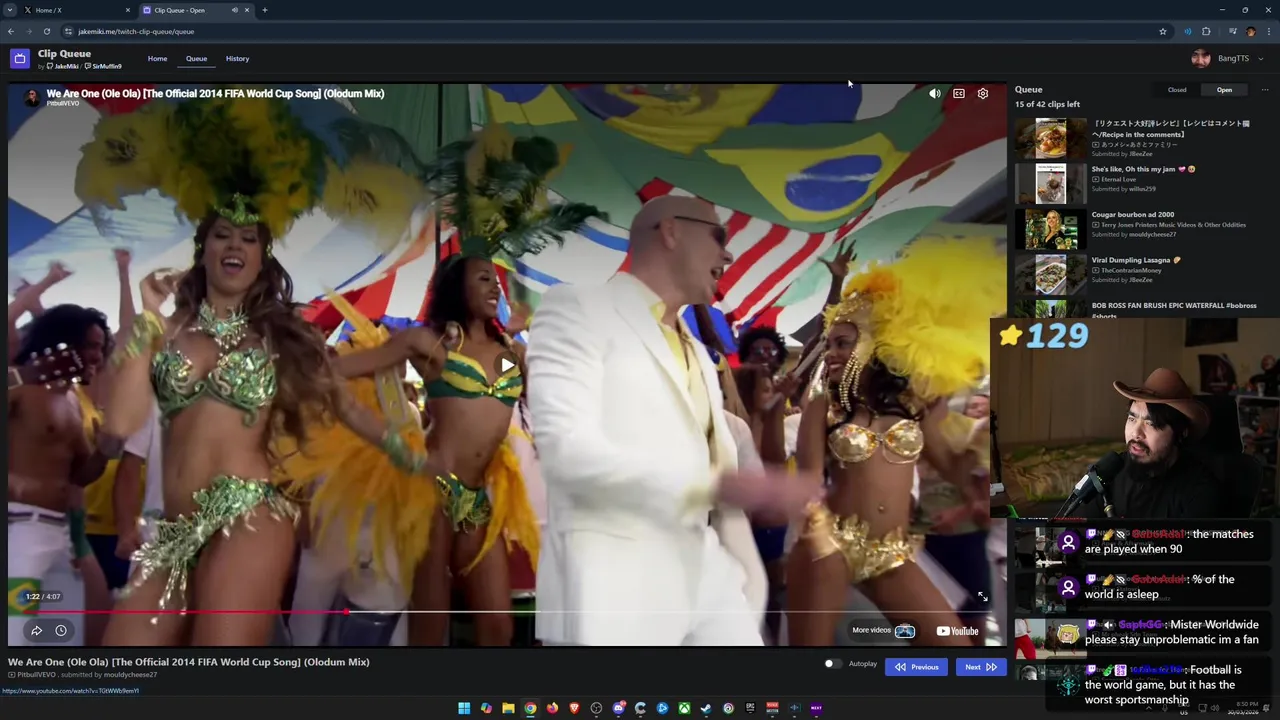This screenshot has height=720, width=1280.
Task: Open the browser three-dot menu
Action: tap(1269, 31)
